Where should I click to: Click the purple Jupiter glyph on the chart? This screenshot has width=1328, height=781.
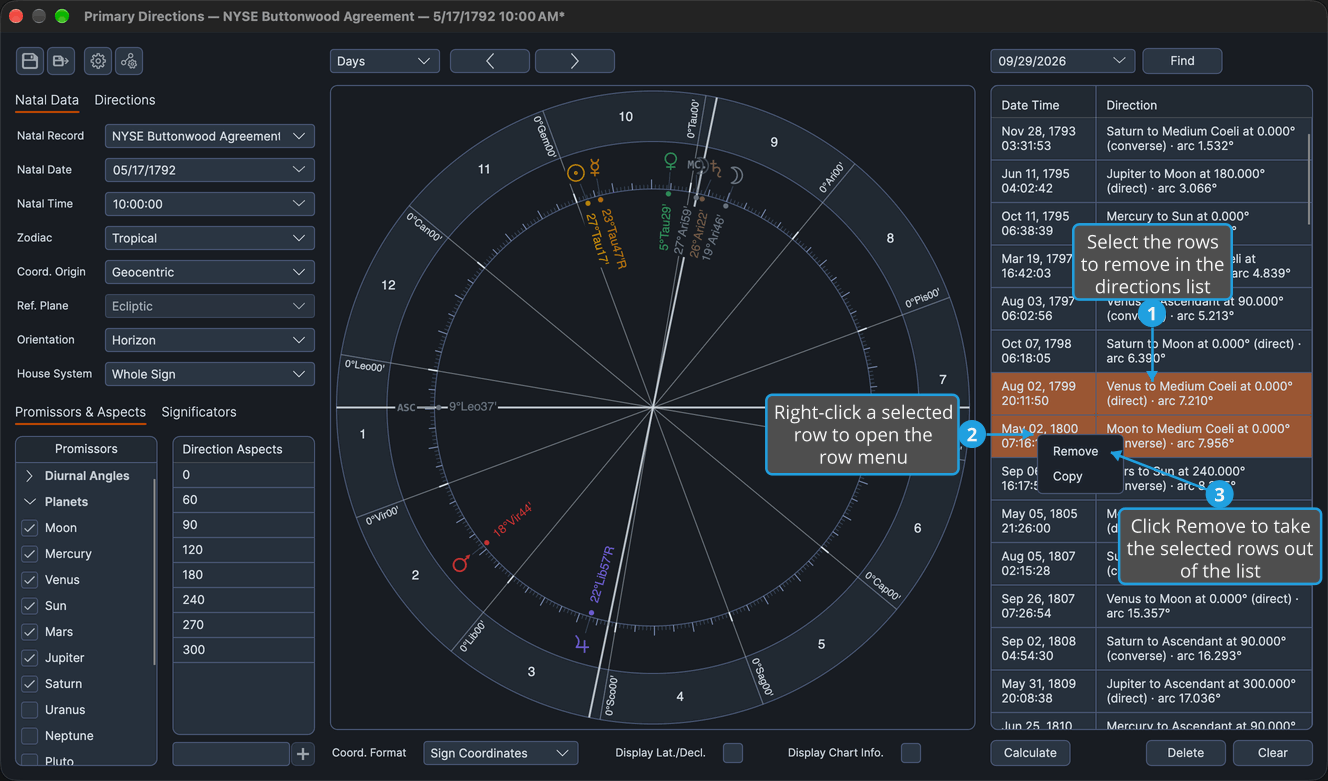point(582,645)
